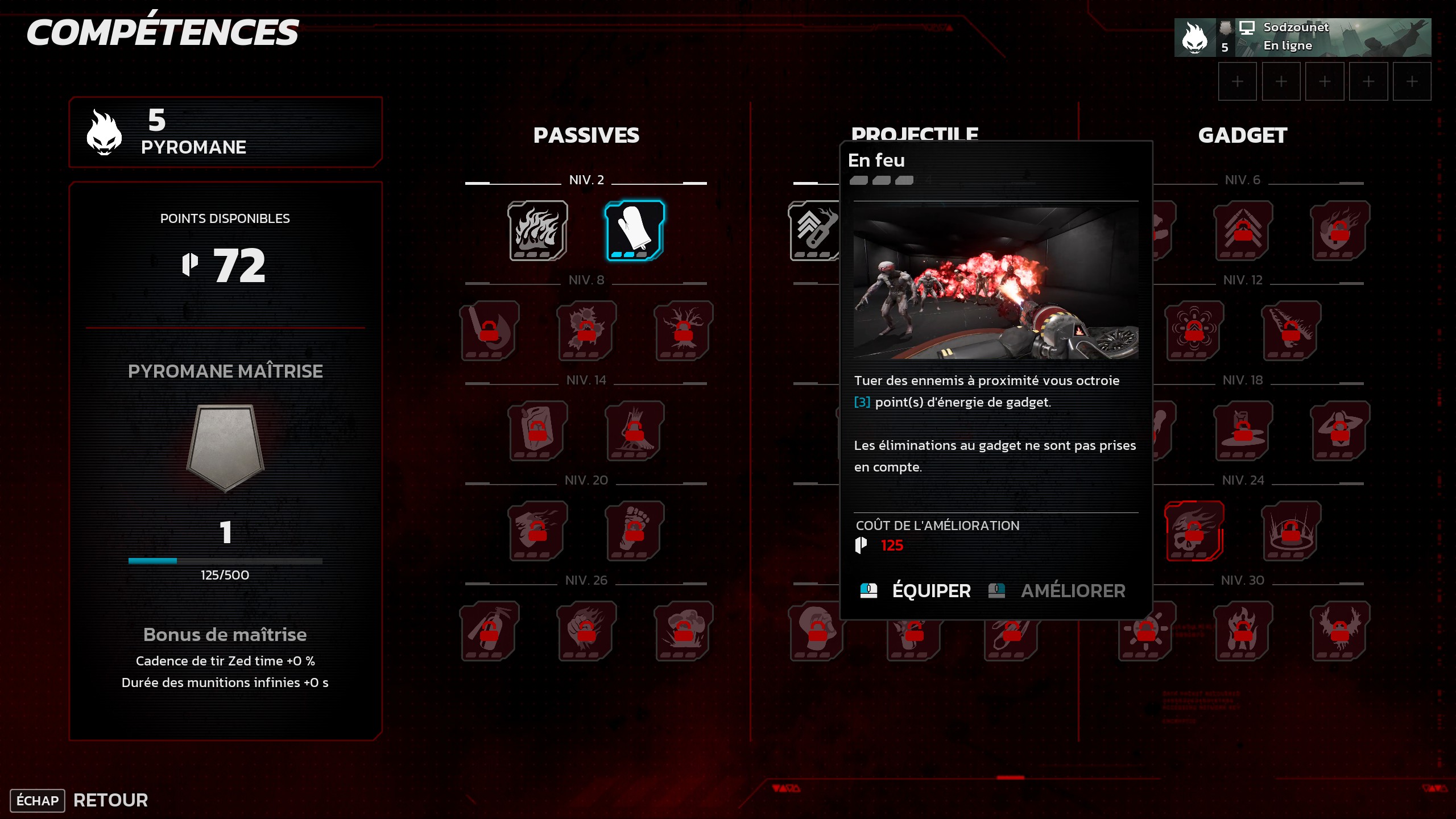Click the Pyromane mastery progress bar
The height and width of the screenshot is (819, 1456).
225,561
